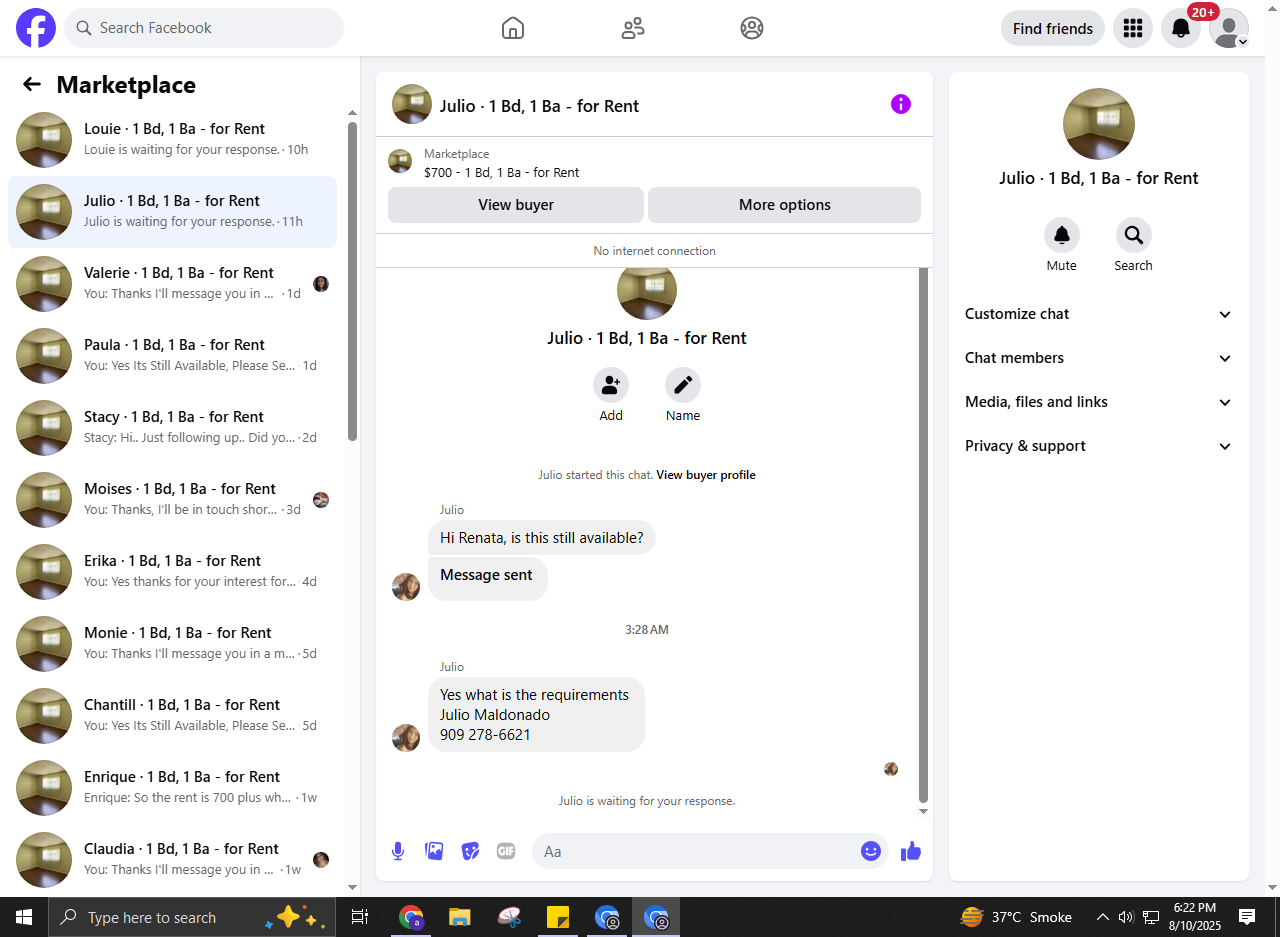This screenshot has width=1280, height=937.
Task: Open Louie's rental conversation
Action: 172,140
